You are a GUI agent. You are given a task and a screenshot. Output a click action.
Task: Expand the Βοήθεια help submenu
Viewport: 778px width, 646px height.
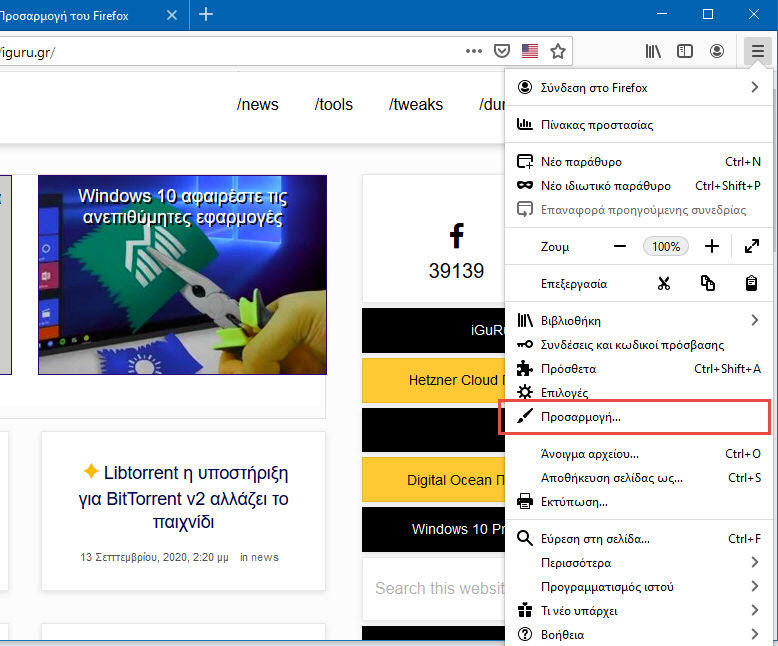[638, 634]
